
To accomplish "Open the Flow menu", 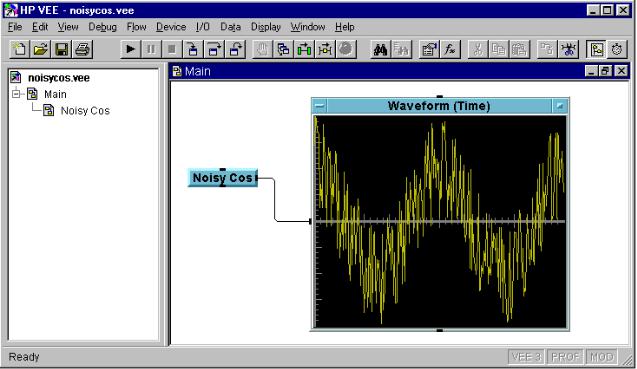I will coord(136,27).
